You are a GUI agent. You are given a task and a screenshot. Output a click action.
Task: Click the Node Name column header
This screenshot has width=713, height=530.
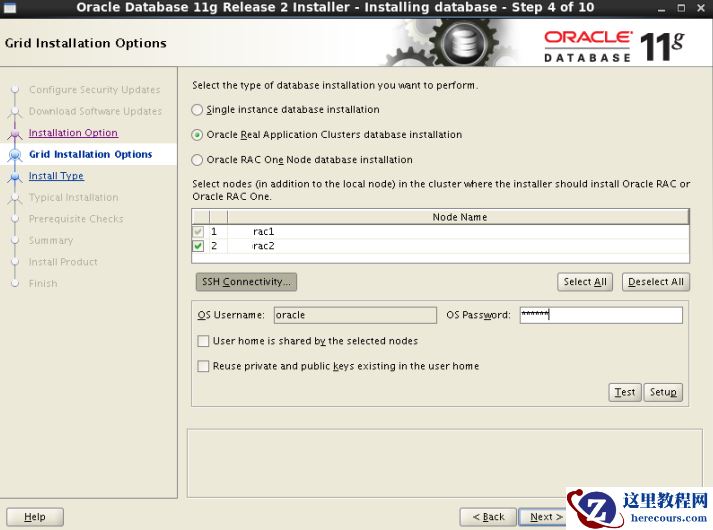click(x=459, y=217)
